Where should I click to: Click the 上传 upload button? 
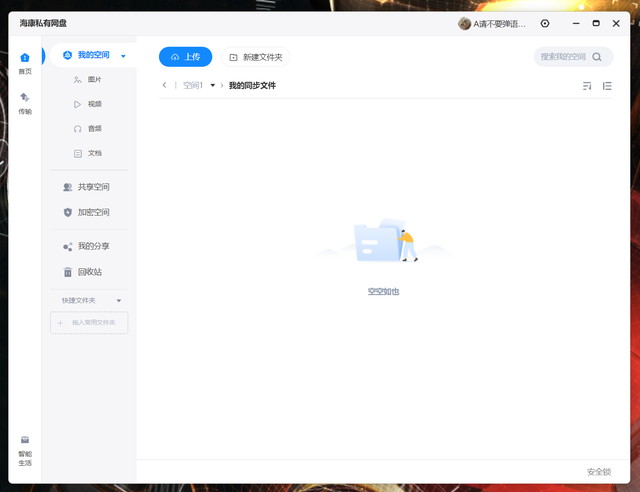coord(185,57)
